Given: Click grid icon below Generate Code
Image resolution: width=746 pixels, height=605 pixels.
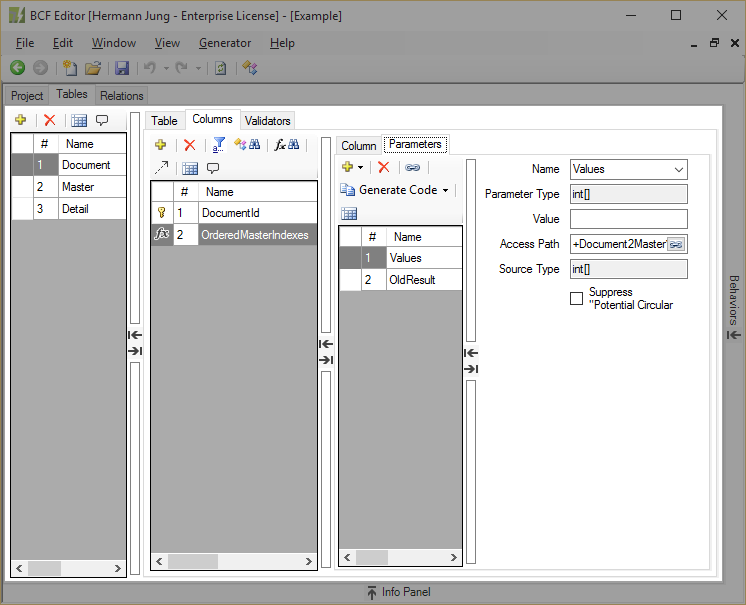Looking at the screenshot, I should point(349,214).
